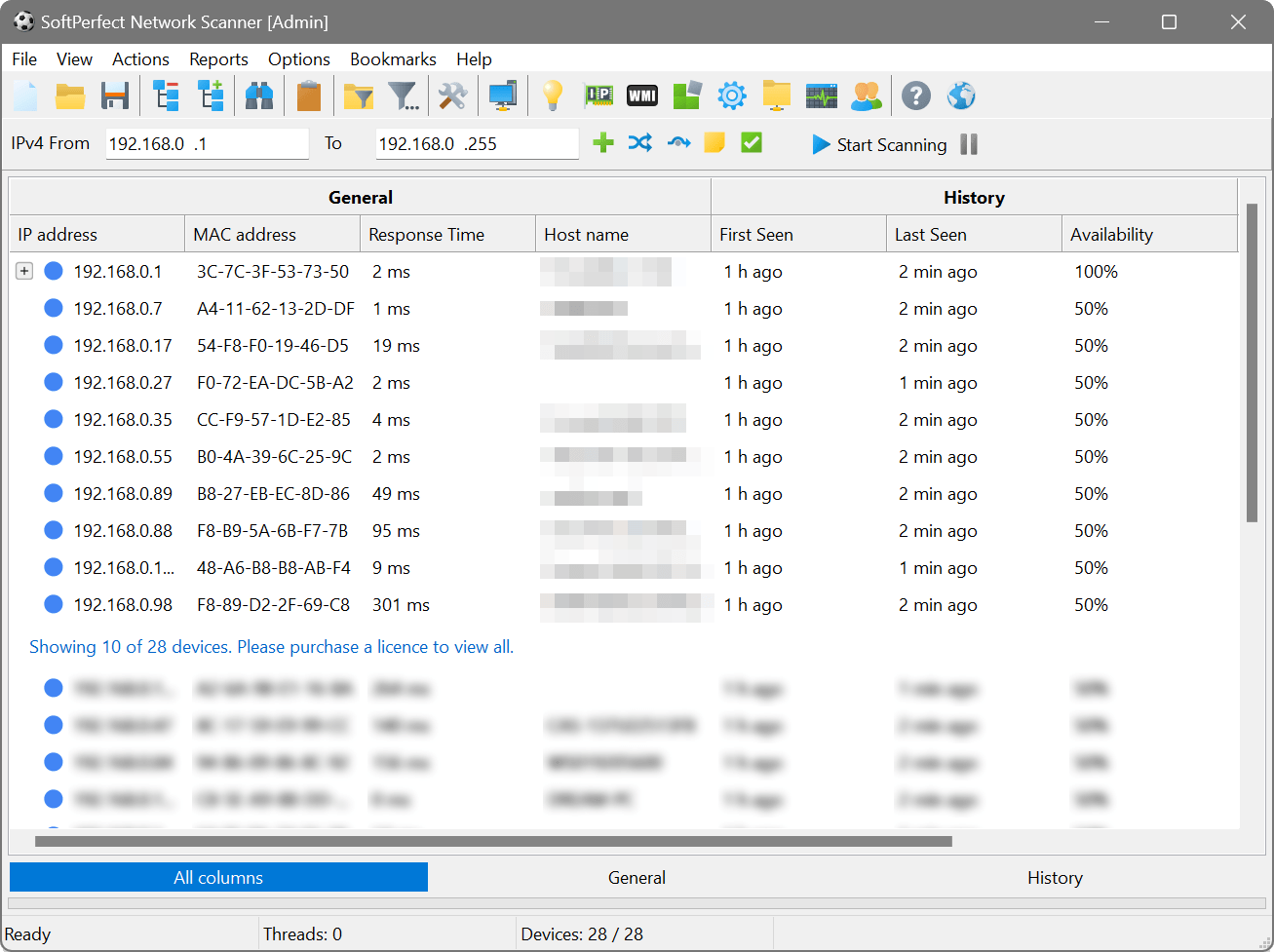Open the Actions menu
This screenshot has height=952, width=1274.
[x=140, y=59]
